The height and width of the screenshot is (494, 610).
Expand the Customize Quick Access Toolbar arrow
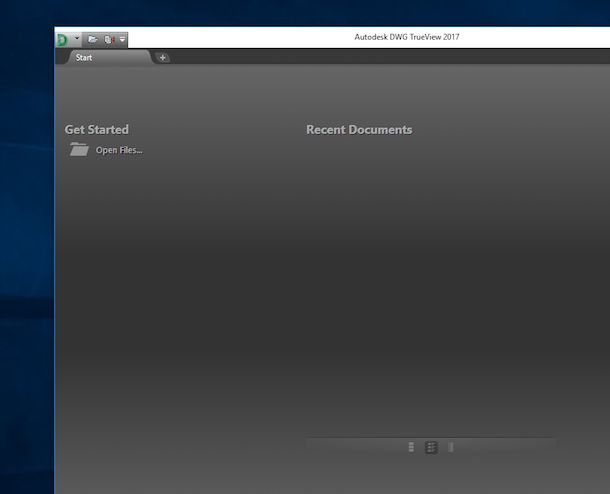pyautogui.click(x=122, y=39)
